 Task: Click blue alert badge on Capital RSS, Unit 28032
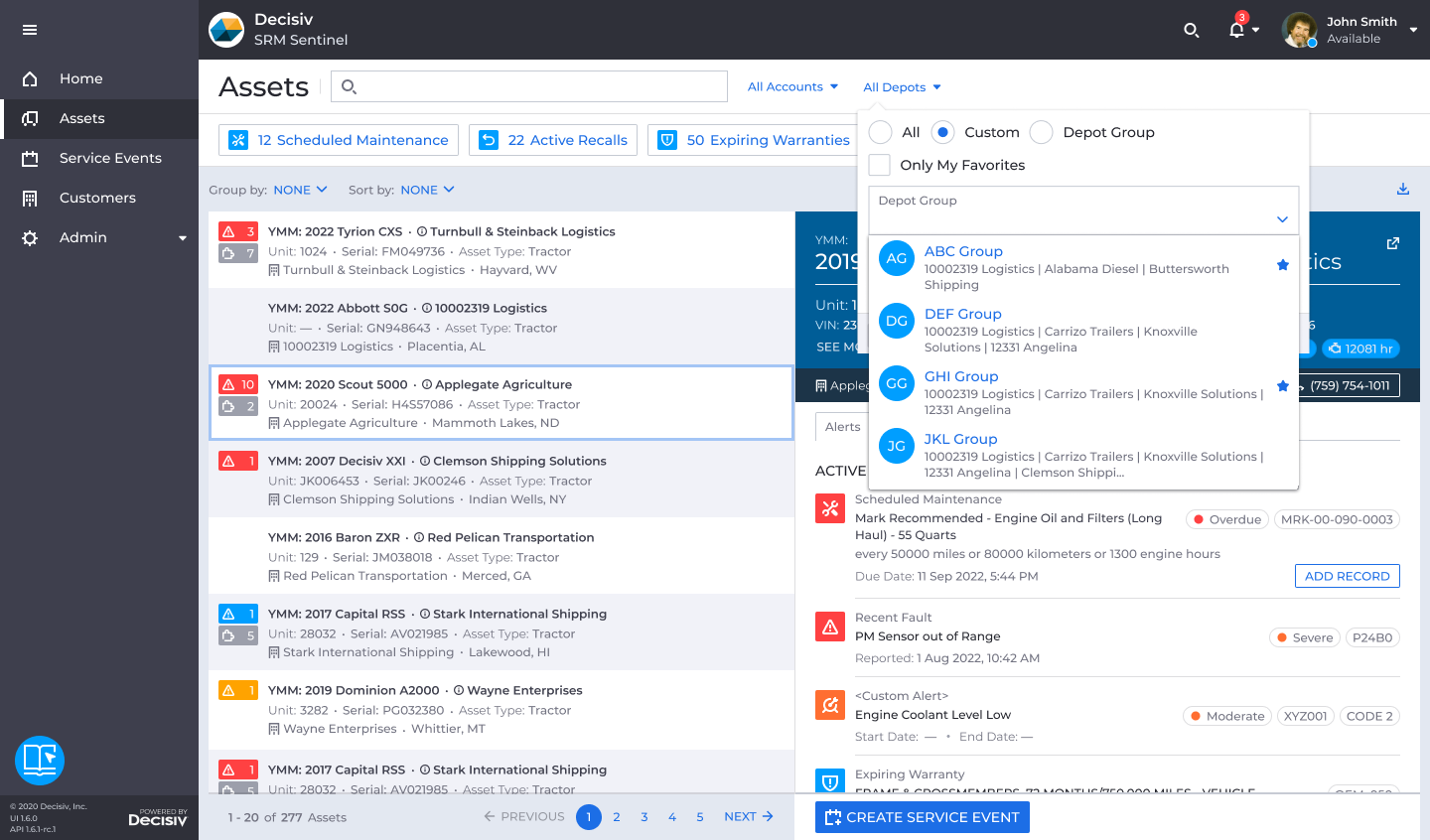tap(238, 614)
